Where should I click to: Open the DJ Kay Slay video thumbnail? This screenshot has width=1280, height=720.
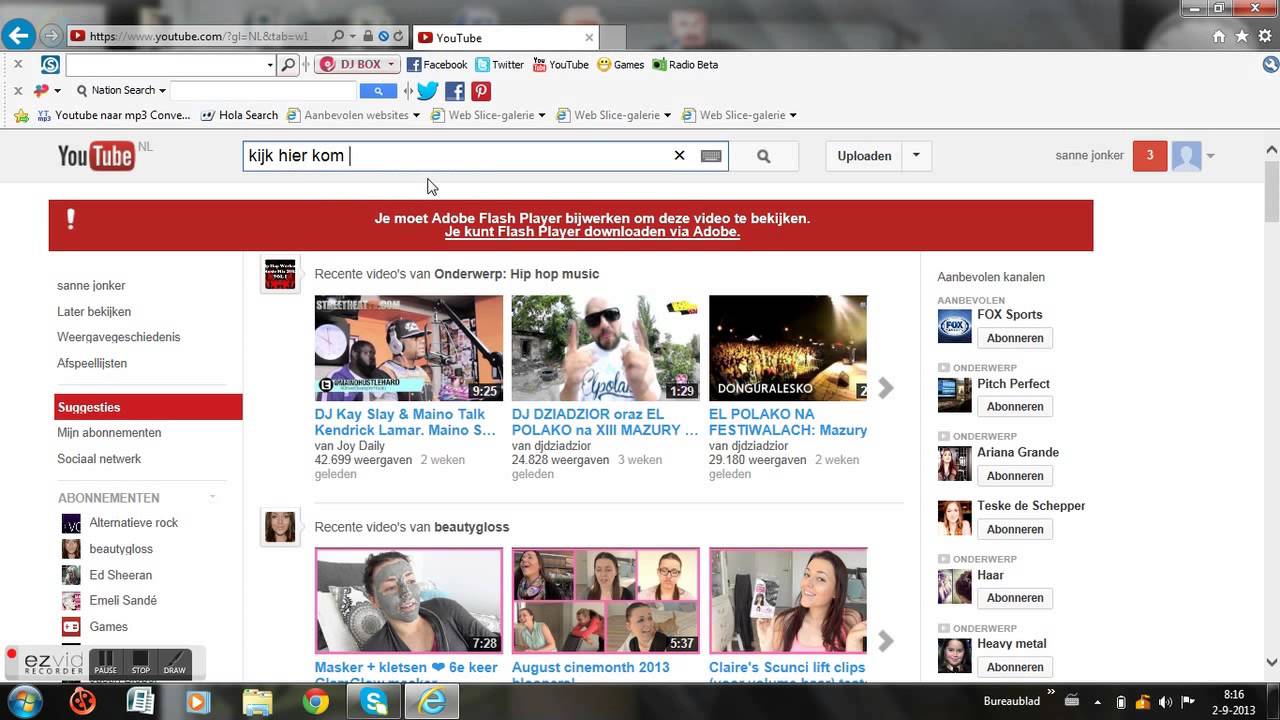(x=409, y=348)
